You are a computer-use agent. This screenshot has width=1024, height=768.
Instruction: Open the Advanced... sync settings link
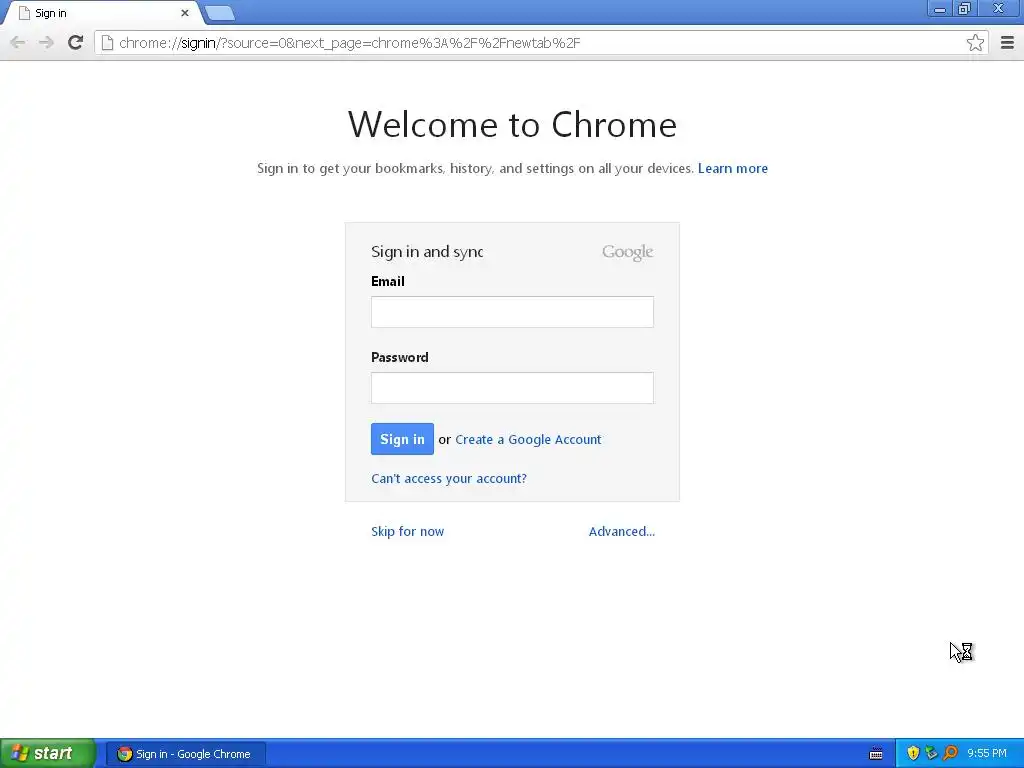622,531
